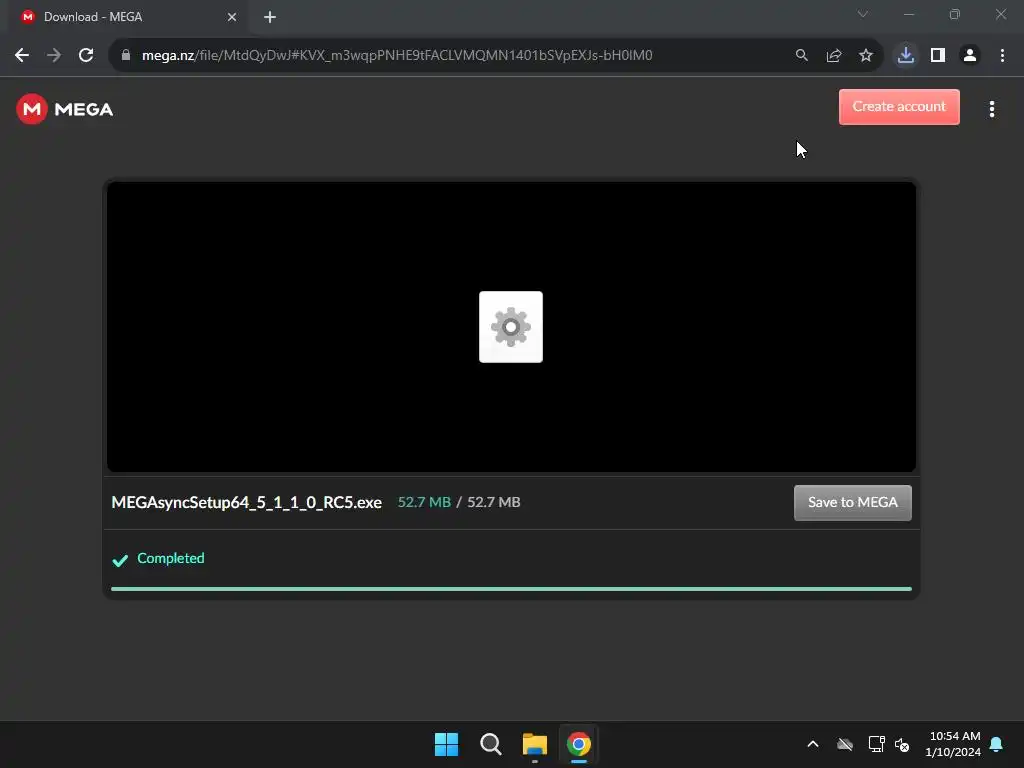Click the OneDrive cloud tray icon
This screenshot has height=768, width=1024.
click(844, 744)
